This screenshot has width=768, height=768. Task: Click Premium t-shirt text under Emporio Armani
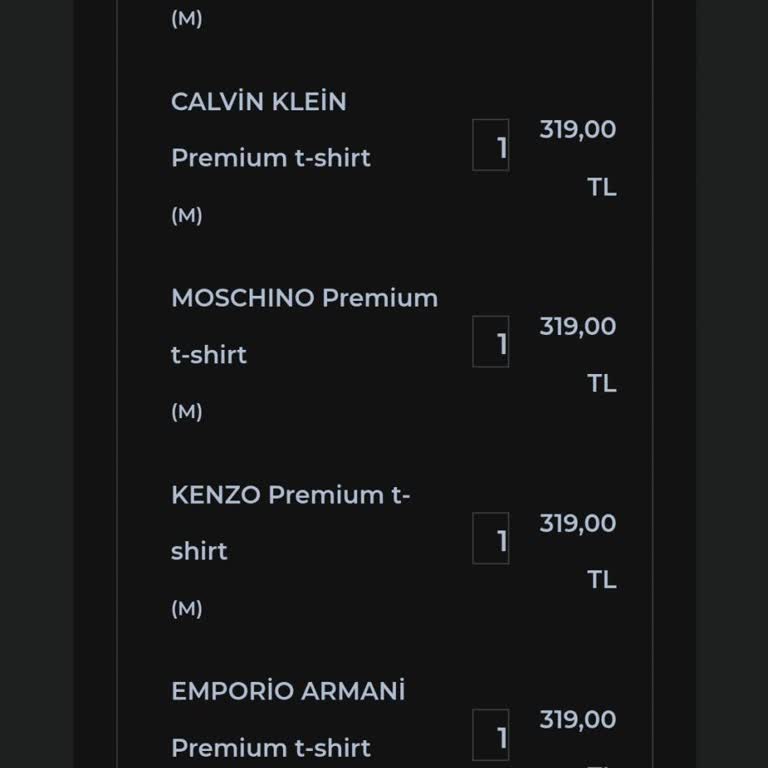[271, 748]
